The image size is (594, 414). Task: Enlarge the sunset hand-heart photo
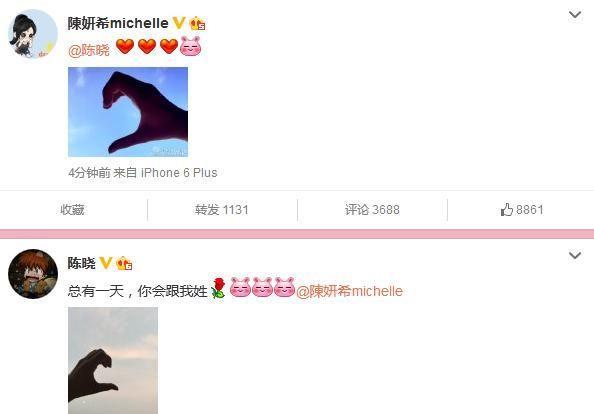113,360
